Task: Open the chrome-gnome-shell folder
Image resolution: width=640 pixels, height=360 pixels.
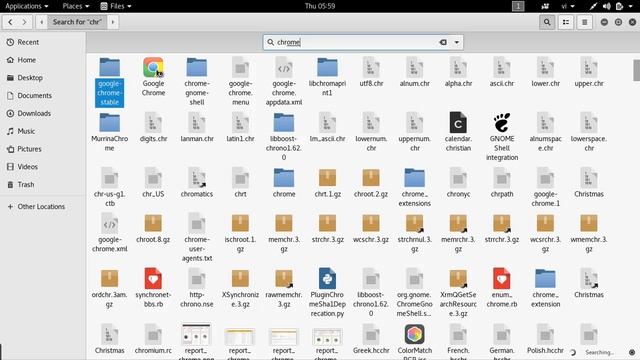Action: 197,68
